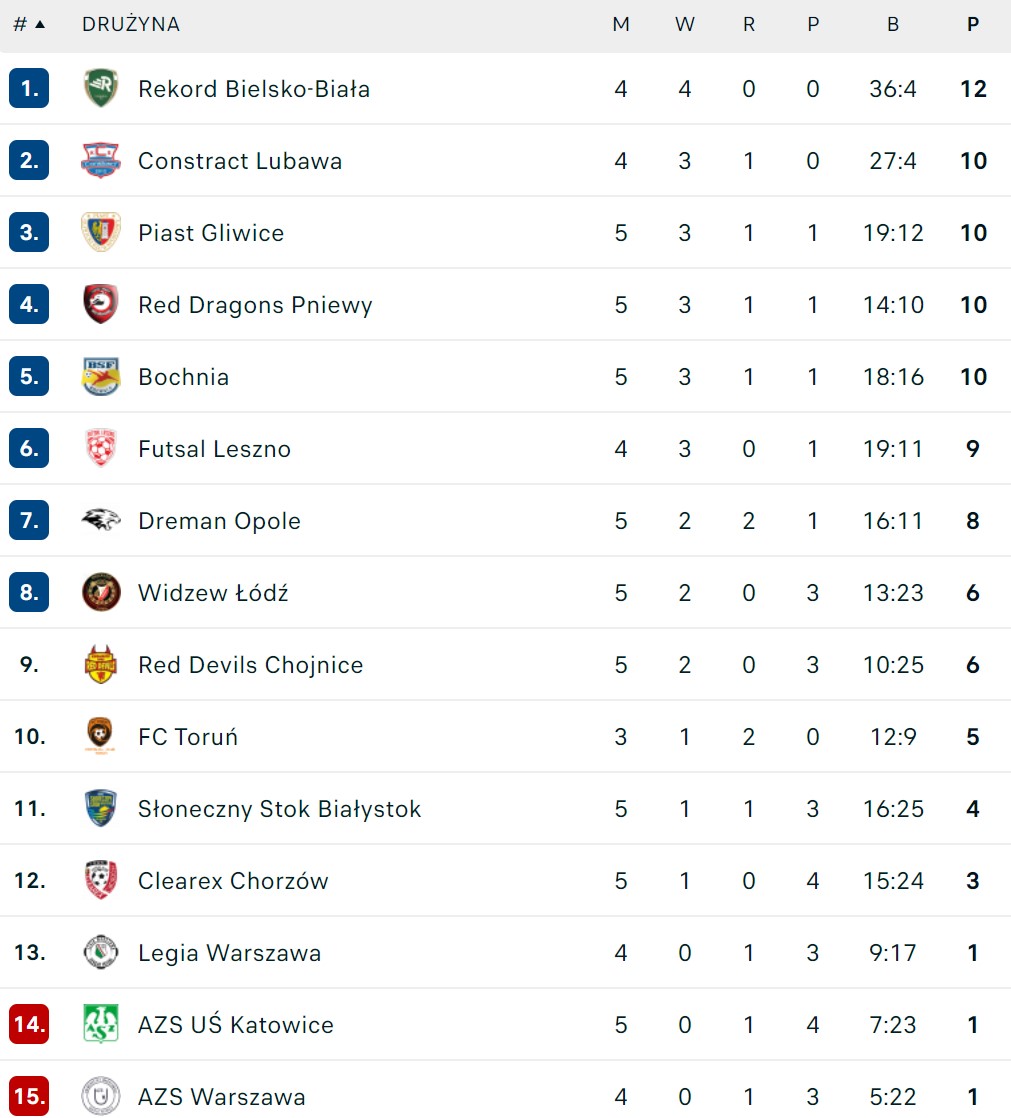
Task: Sort by the bold P points header
Action: pos(973,24)
